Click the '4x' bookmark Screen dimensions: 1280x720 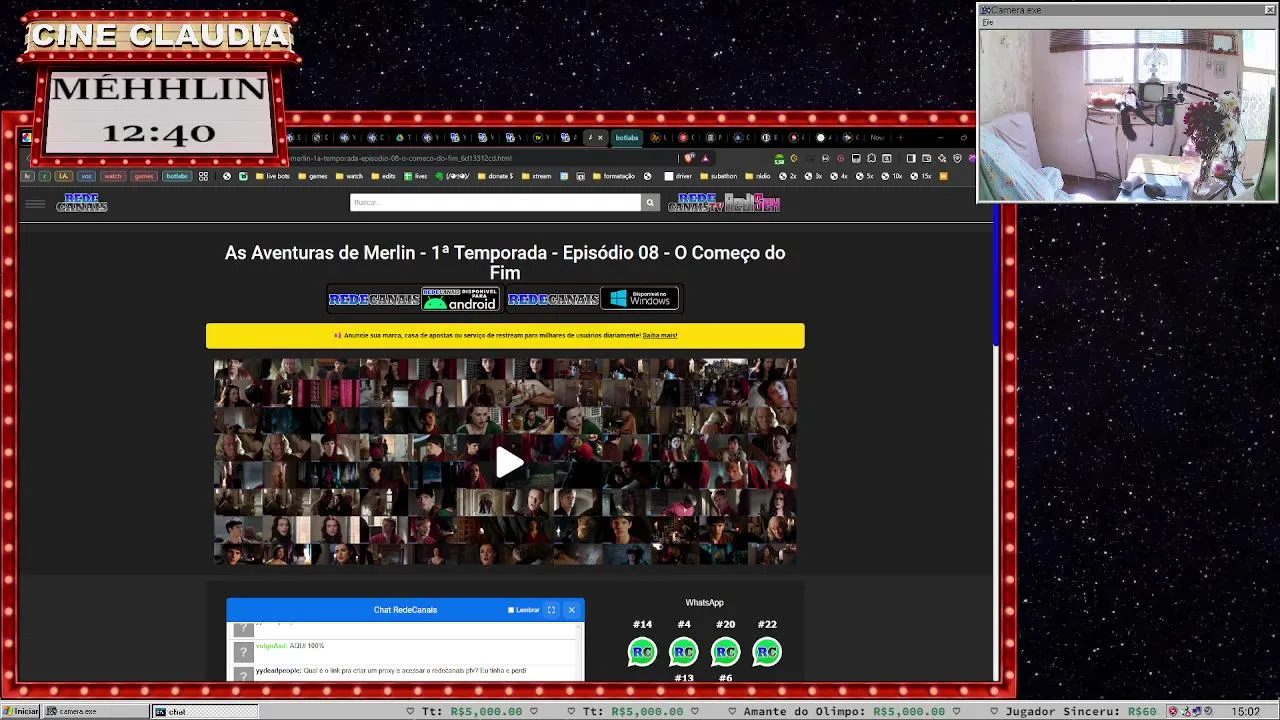pos(840,176)
